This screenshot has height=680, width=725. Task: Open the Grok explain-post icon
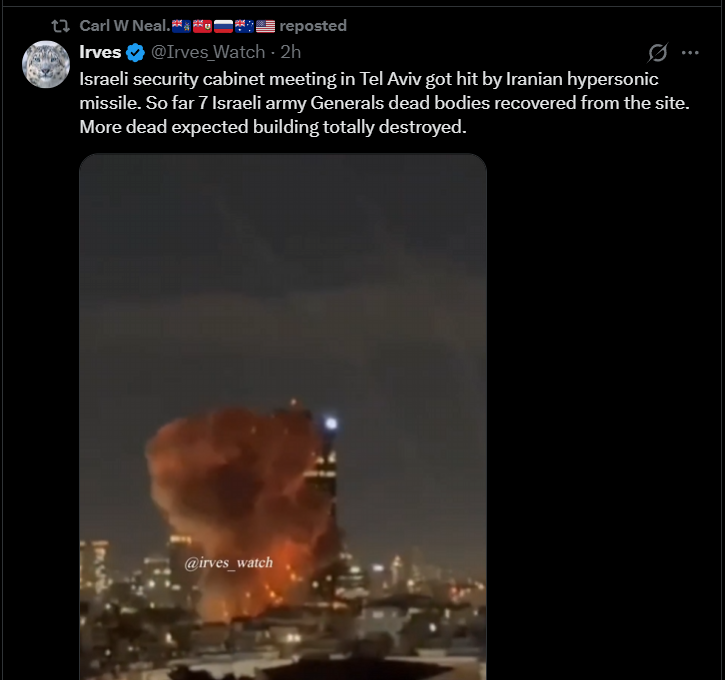tap(657, 52)
